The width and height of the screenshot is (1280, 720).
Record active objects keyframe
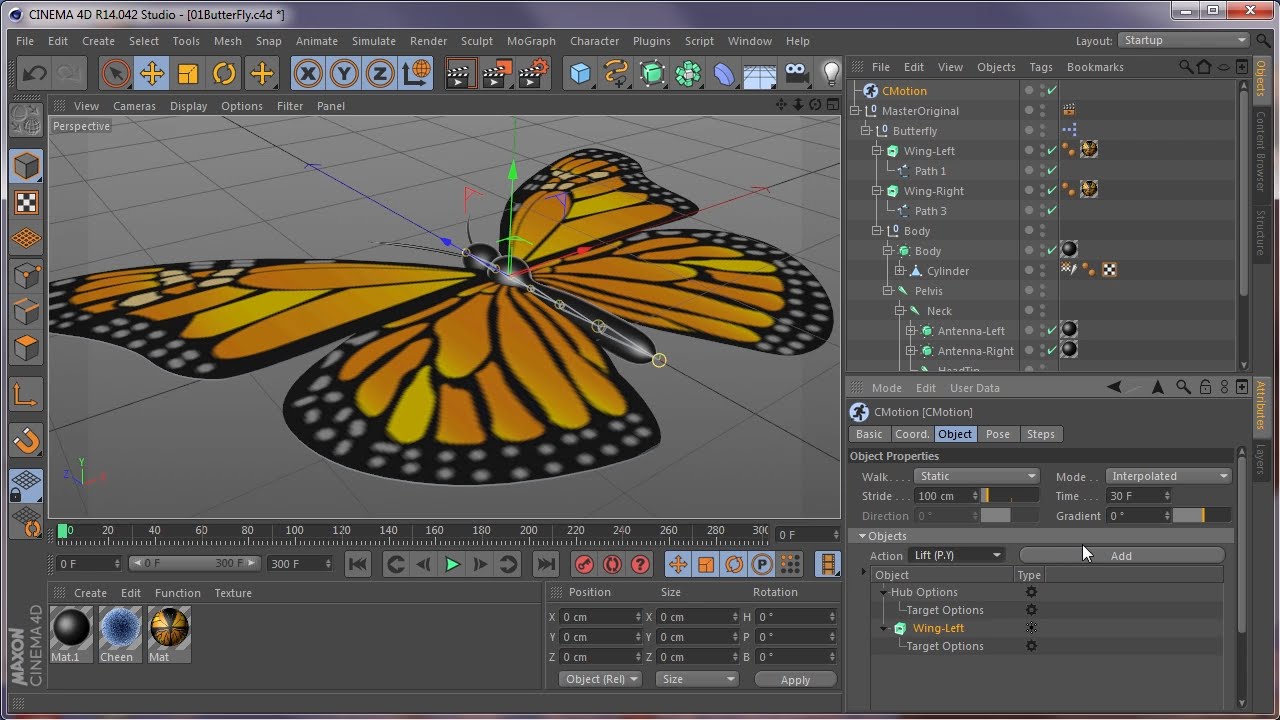pos(585,565)
